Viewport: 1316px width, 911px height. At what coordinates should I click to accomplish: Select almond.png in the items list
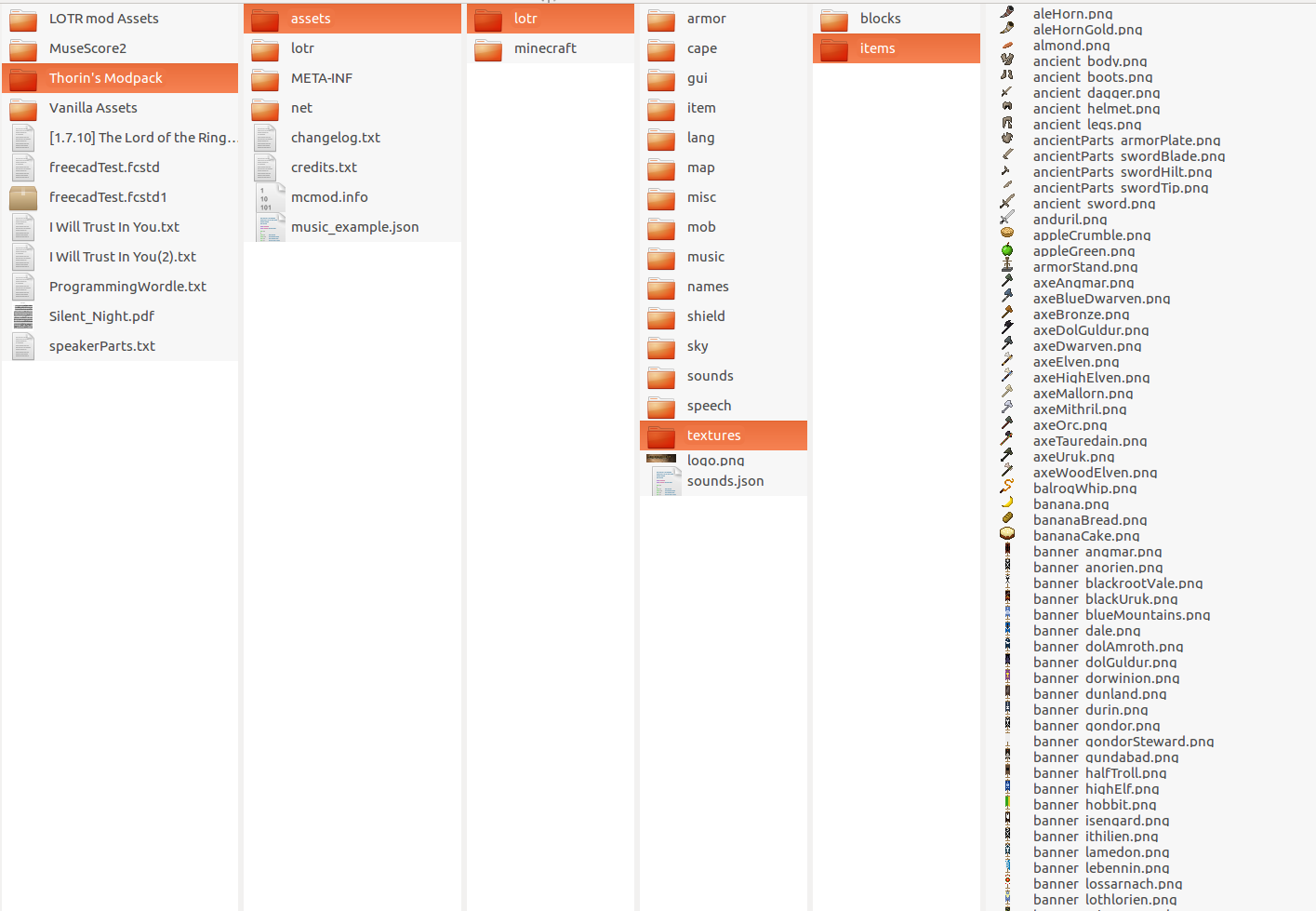click(x=1071, y=45)
